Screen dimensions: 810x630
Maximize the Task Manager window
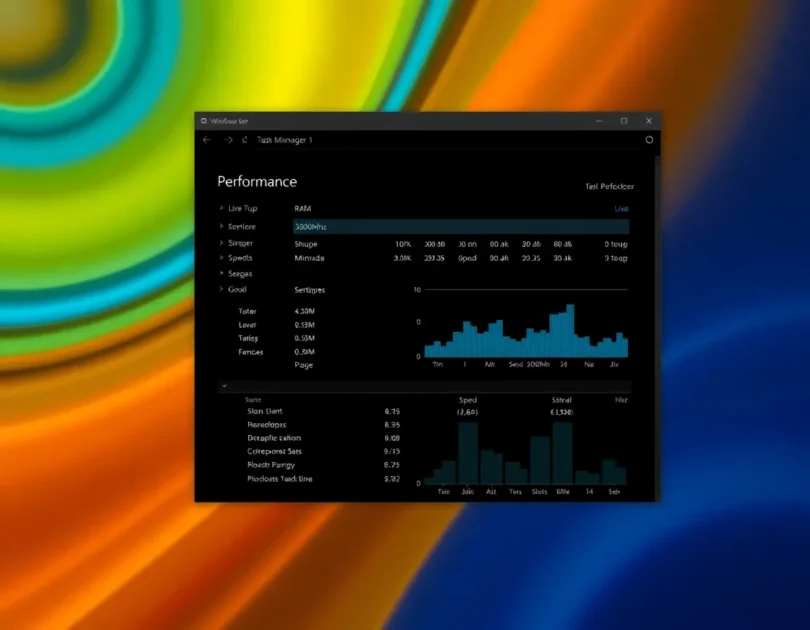click(624, 121)
